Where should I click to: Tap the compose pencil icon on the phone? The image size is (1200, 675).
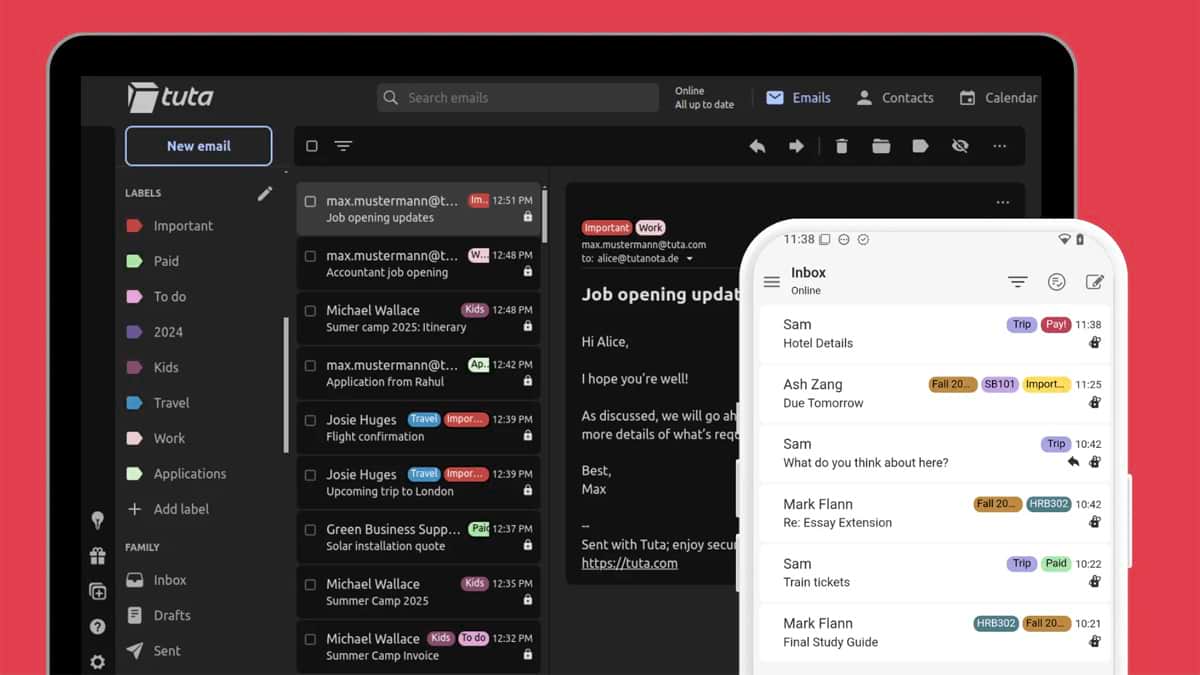pos(1096,282)
